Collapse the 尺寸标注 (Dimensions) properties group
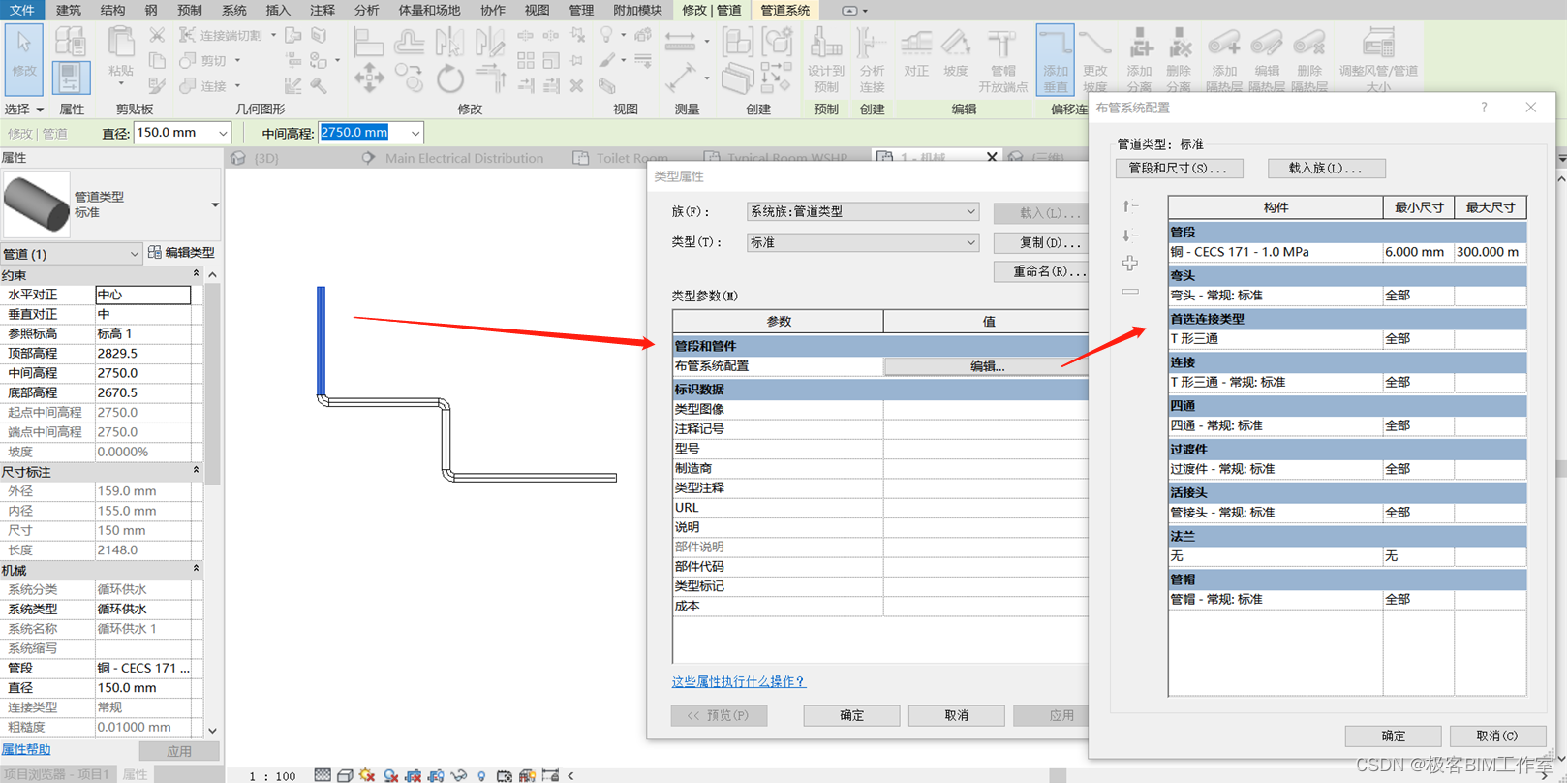The width and height of the screenshot is (1568, 783). point(196,472)
